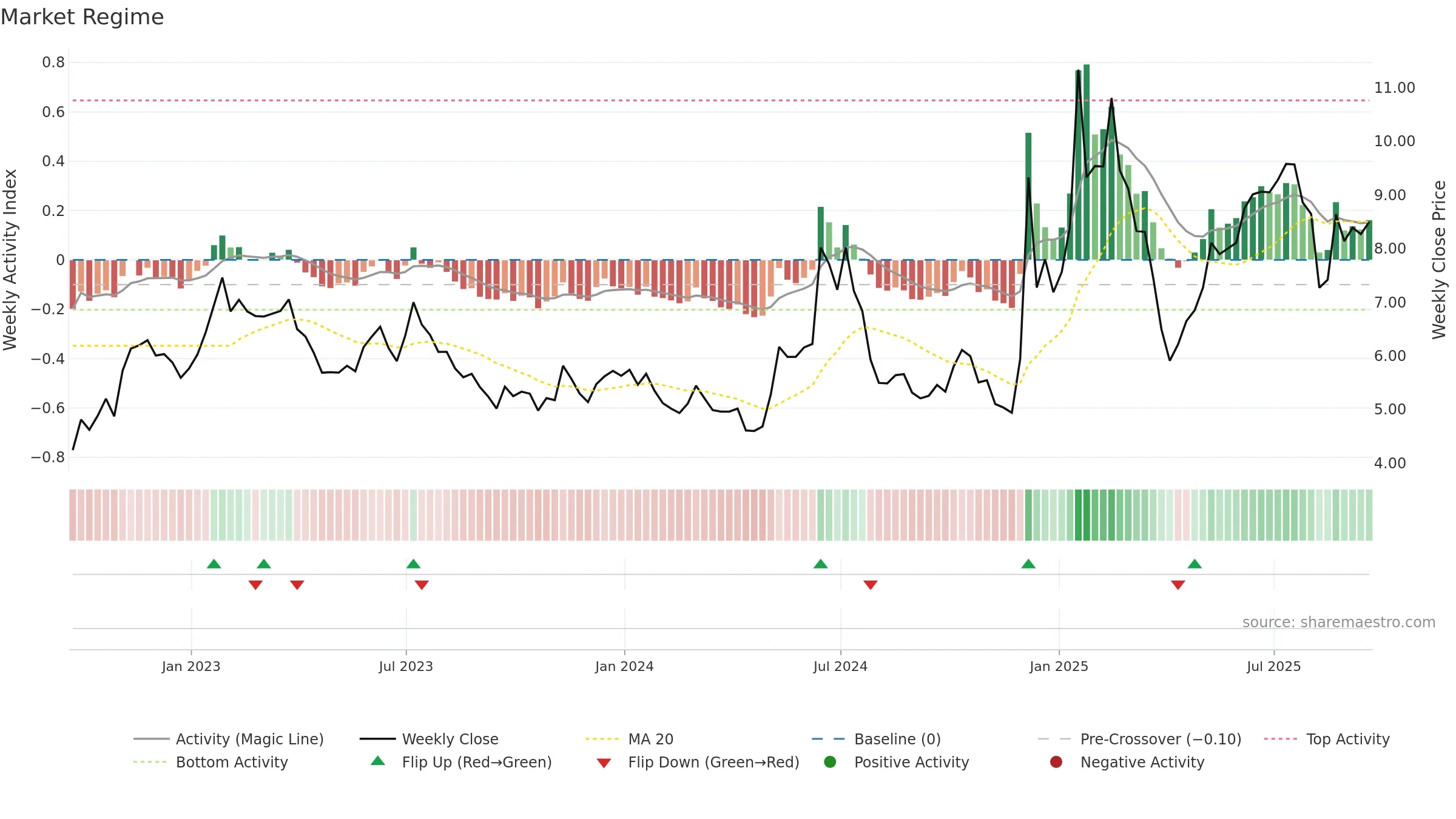Click the Negative Activity red circle legend icon
The height and width of the screenshot is (819, 1456).
(x=1056, y=762)
